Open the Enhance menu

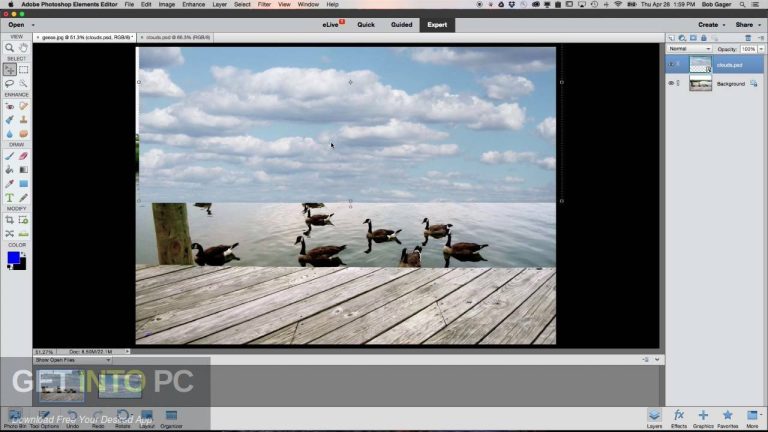click(193, 4)
